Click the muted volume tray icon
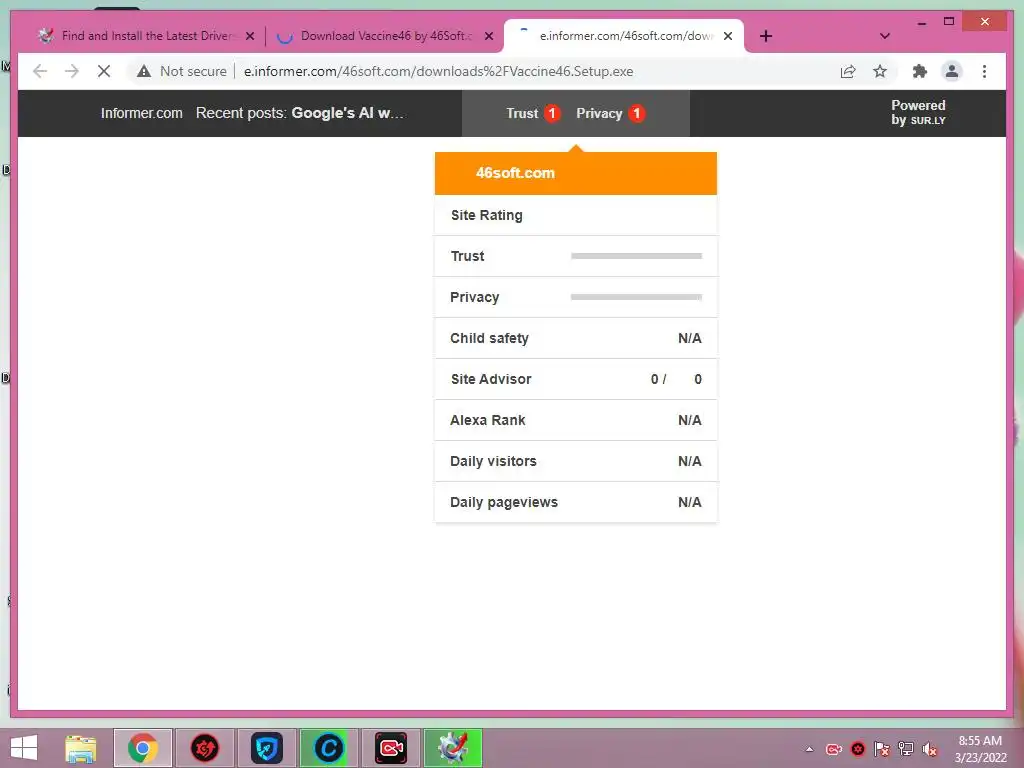Image resolution: width=1024 pixels, height=768 pixels. (930, 749)
